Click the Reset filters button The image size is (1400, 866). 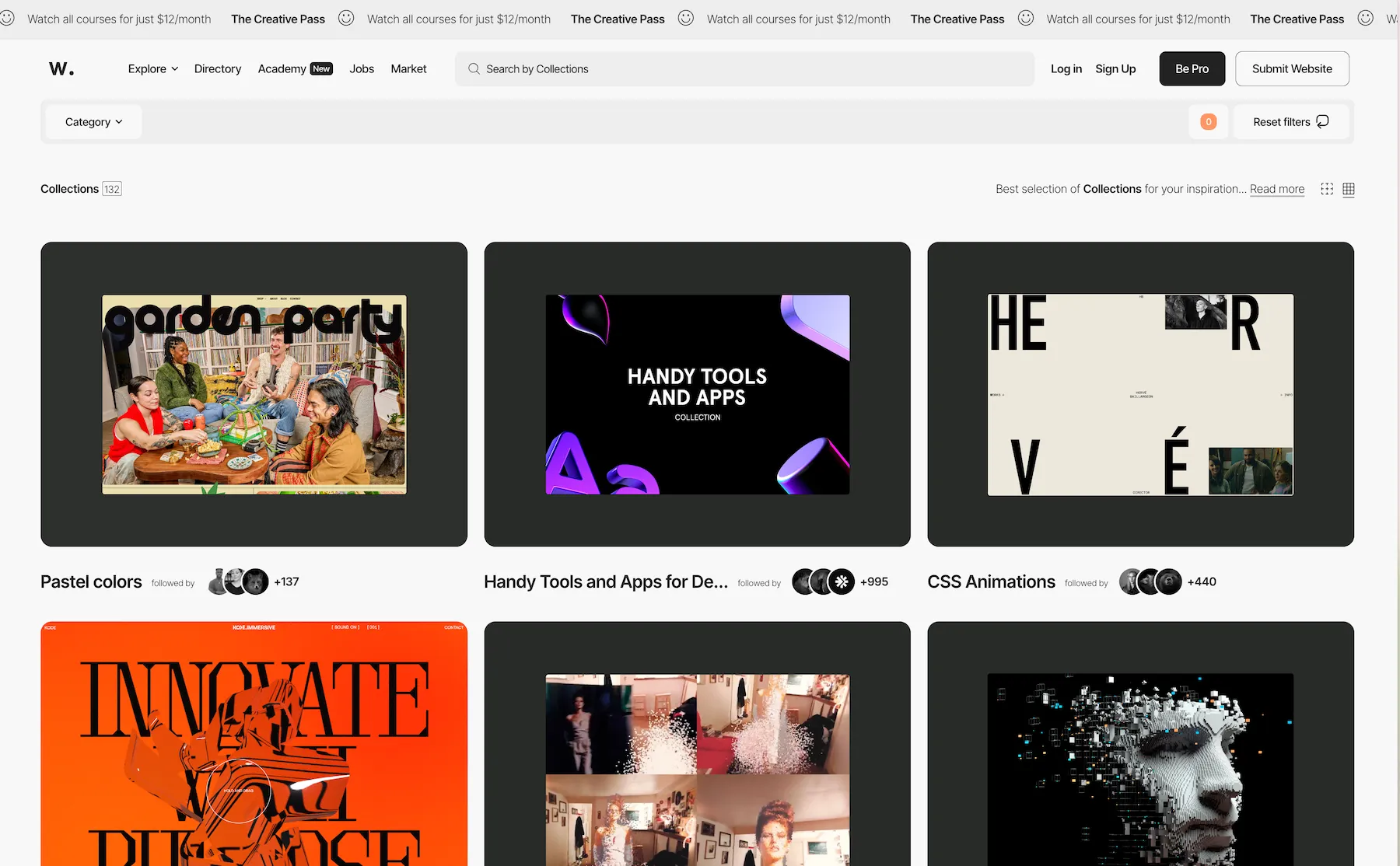[1290, 122]
